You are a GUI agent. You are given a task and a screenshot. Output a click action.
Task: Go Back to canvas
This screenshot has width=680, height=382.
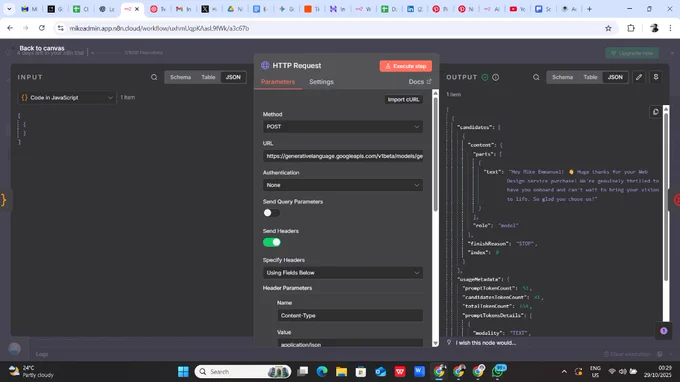(x=42, y=48)
